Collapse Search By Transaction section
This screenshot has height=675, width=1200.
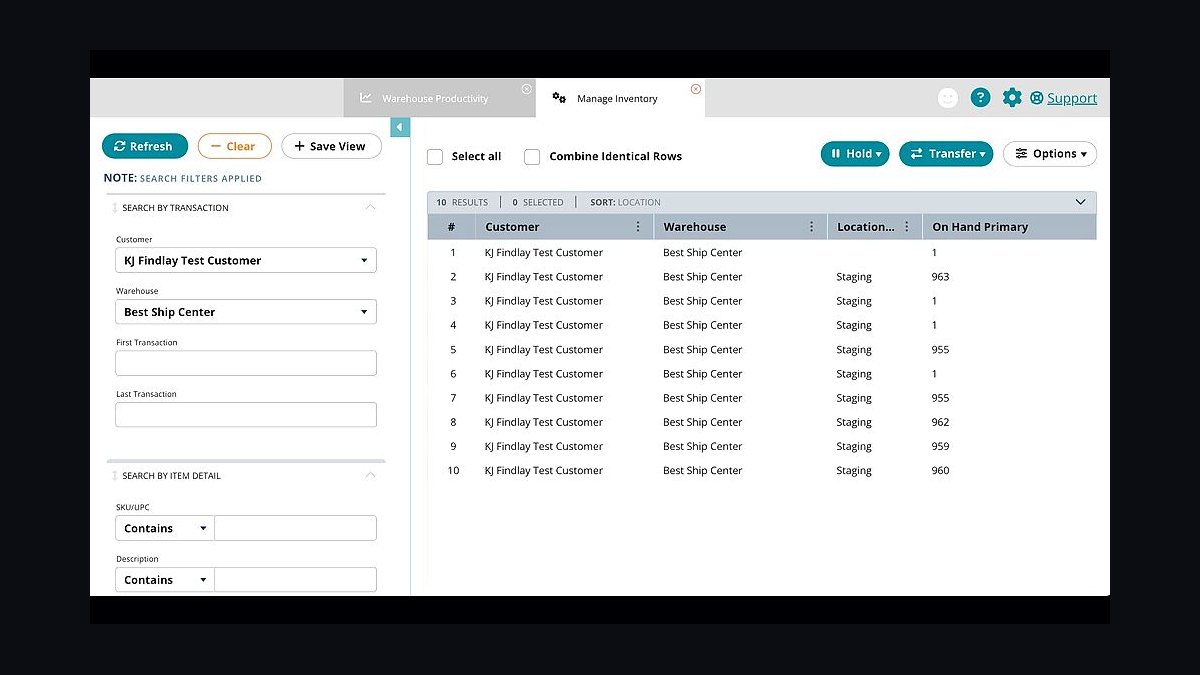pos(370,208)
